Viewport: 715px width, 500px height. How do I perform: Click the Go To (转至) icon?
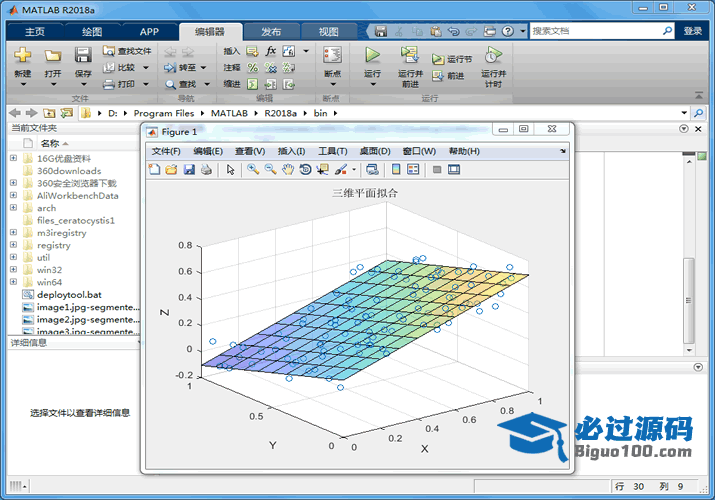(170, 67)
